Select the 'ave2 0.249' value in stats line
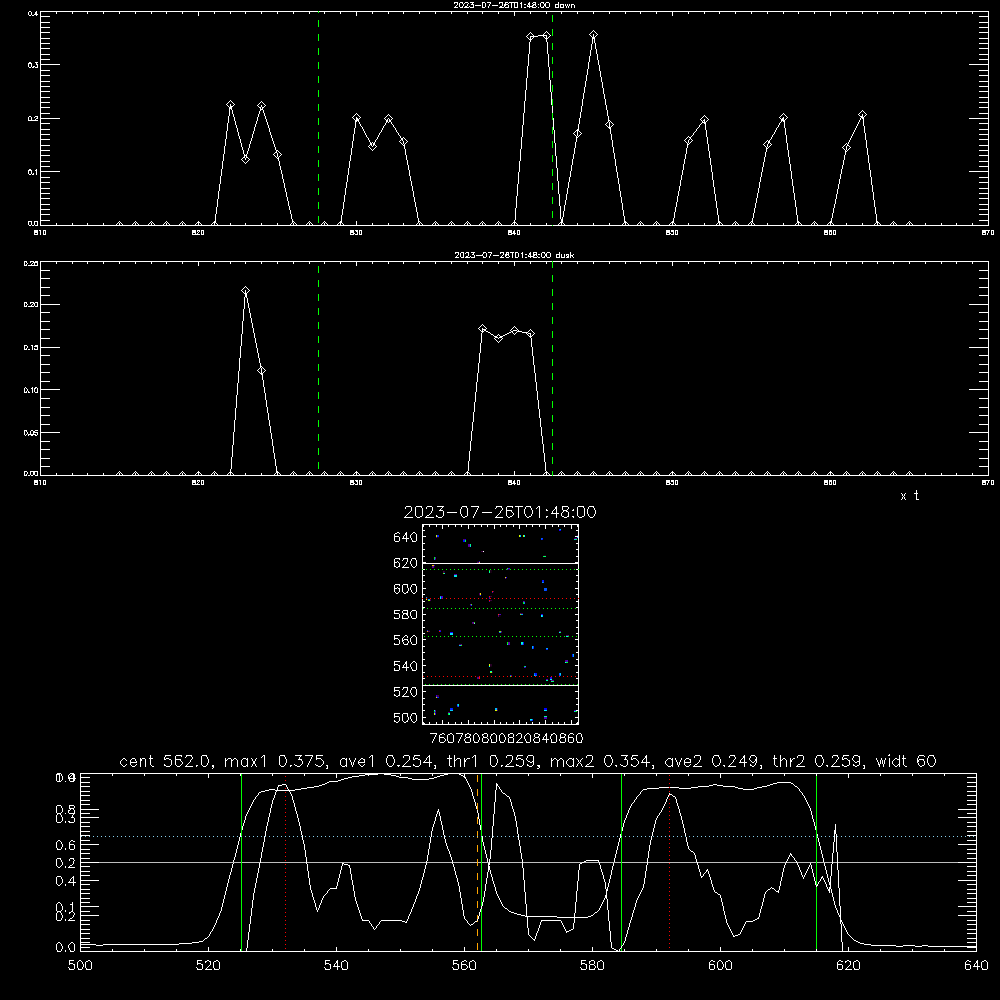1000x1000 pixels. (x=714, y=761)
